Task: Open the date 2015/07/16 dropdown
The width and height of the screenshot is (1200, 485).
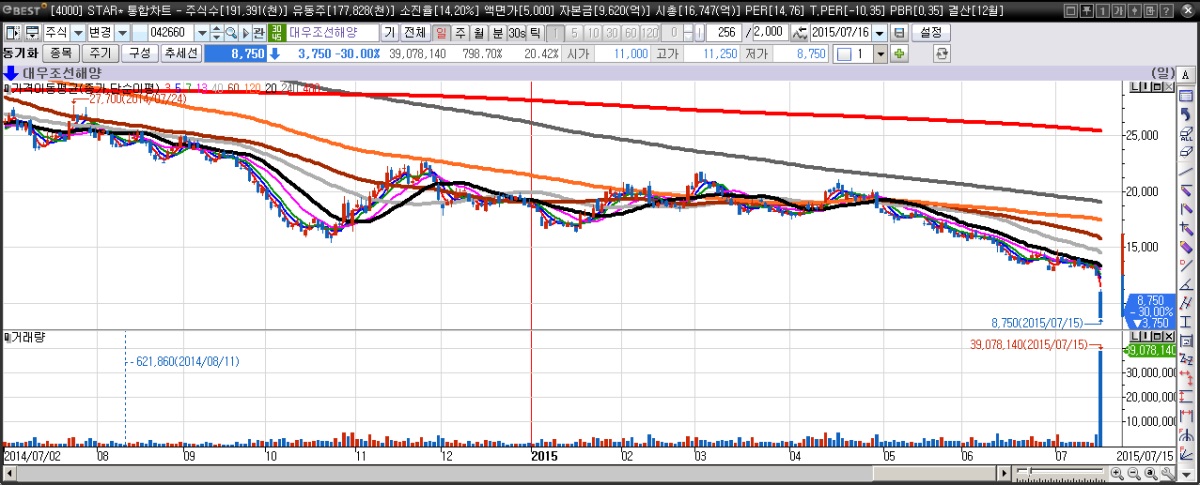Action: click(880, 32)
